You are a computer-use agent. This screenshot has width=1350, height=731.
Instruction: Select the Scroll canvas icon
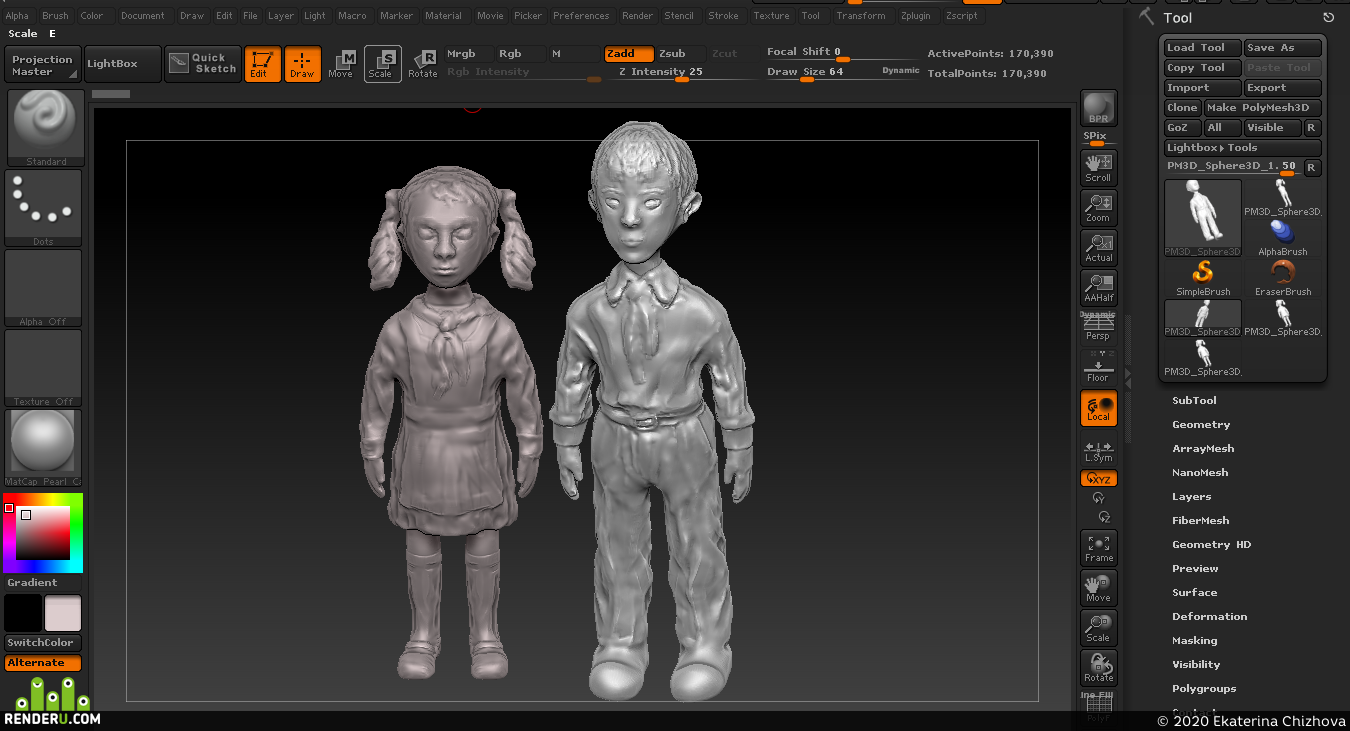(1098, 167)
